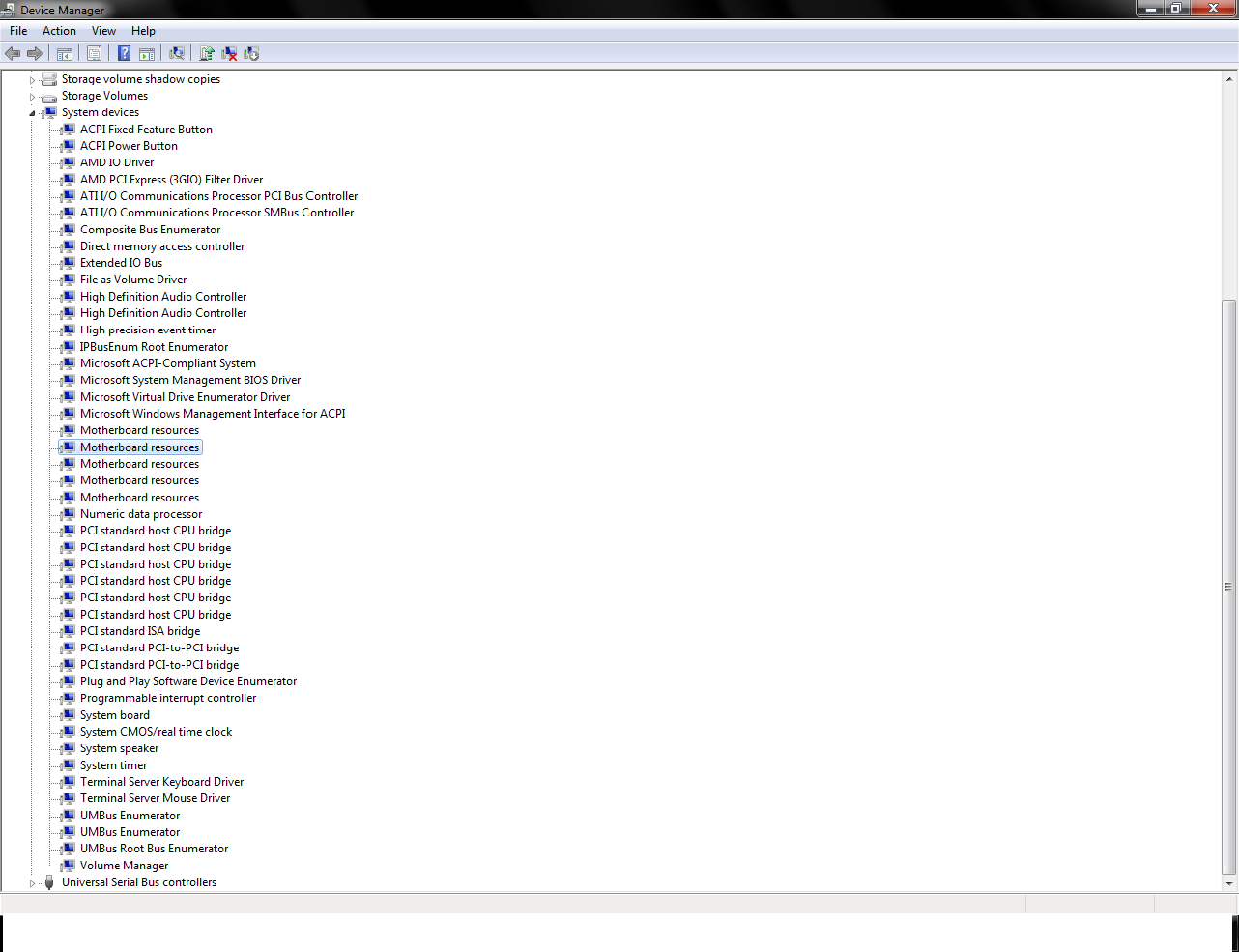This screenshot has width=1239, height=952.
Task: Click the icon beside System board
Action: [x=68, y=715]
